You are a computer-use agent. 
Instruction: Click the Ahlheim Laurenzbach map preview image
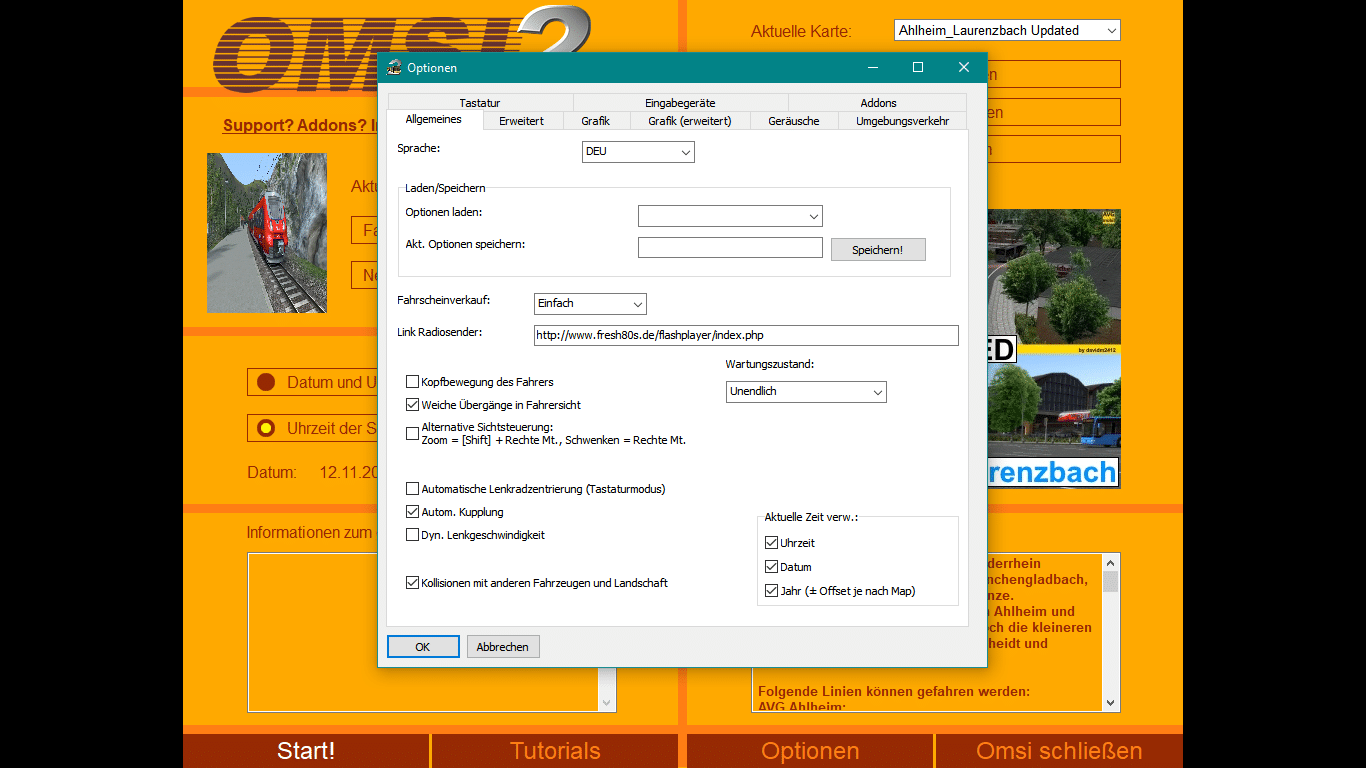point(1053,348)
